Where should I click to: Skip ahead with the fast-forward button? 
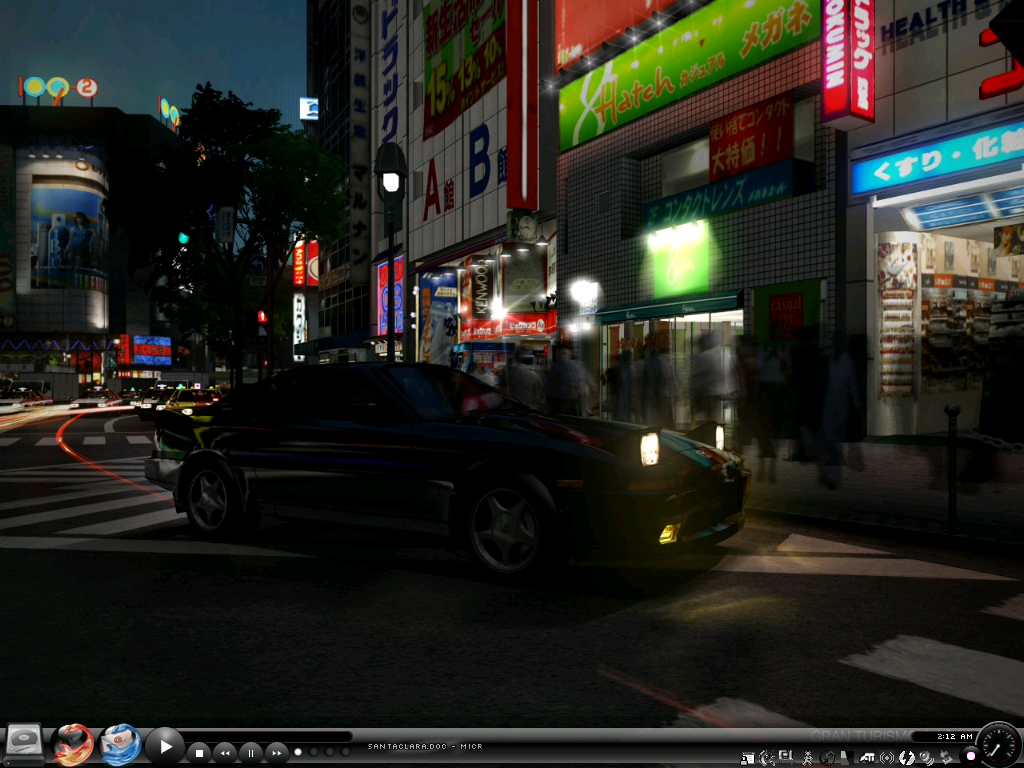point(277,753)
